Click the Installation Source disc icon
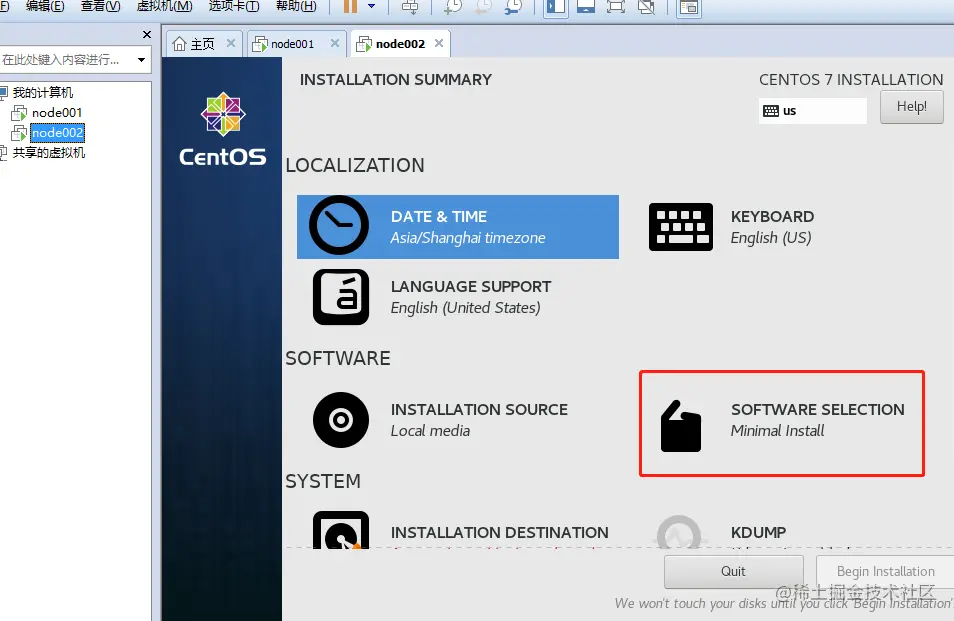 tap(341, 420)
